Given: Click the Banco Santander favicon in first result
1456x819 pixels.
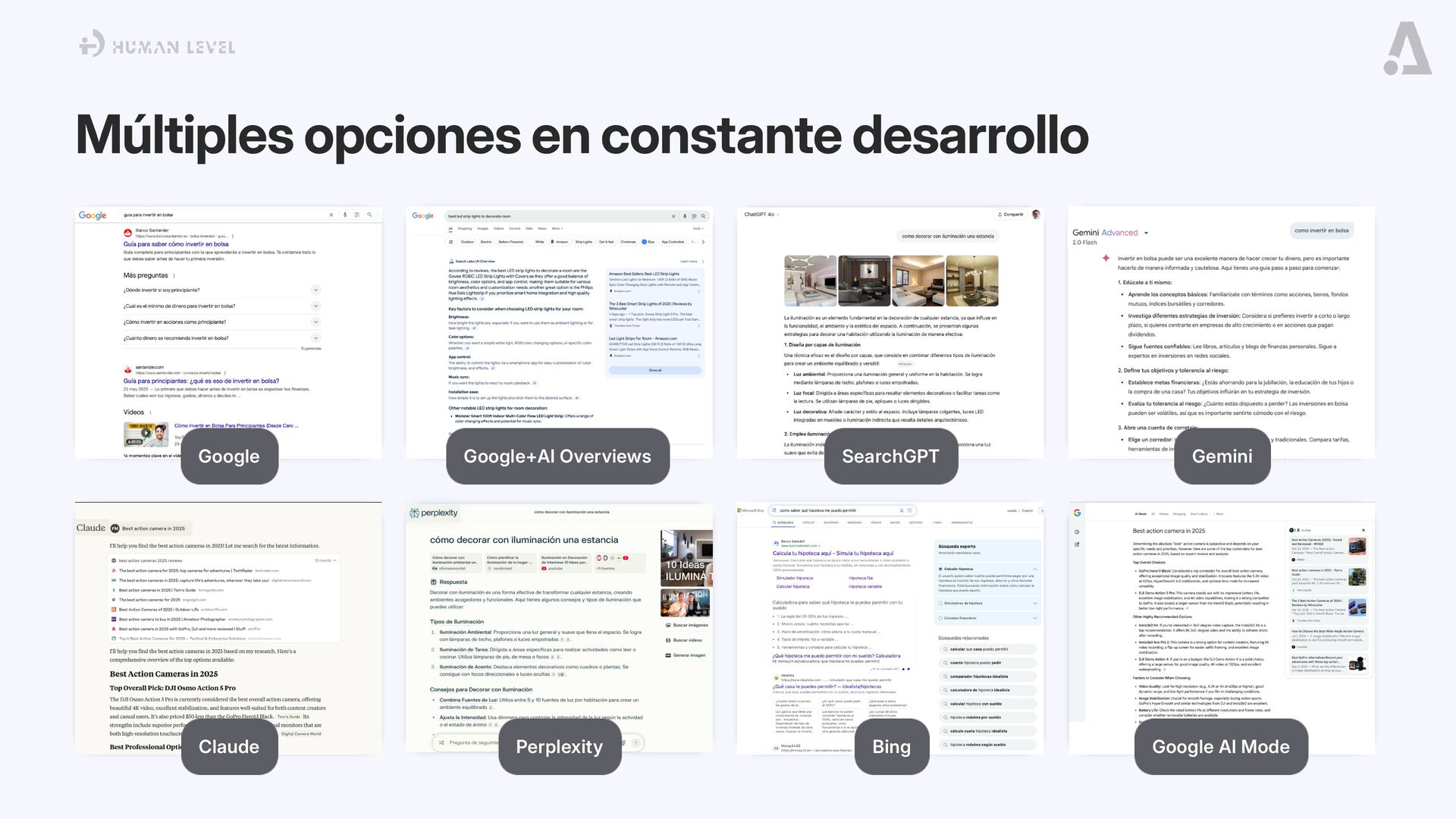Looking at the screenshot, I should [x=128, y=233].
